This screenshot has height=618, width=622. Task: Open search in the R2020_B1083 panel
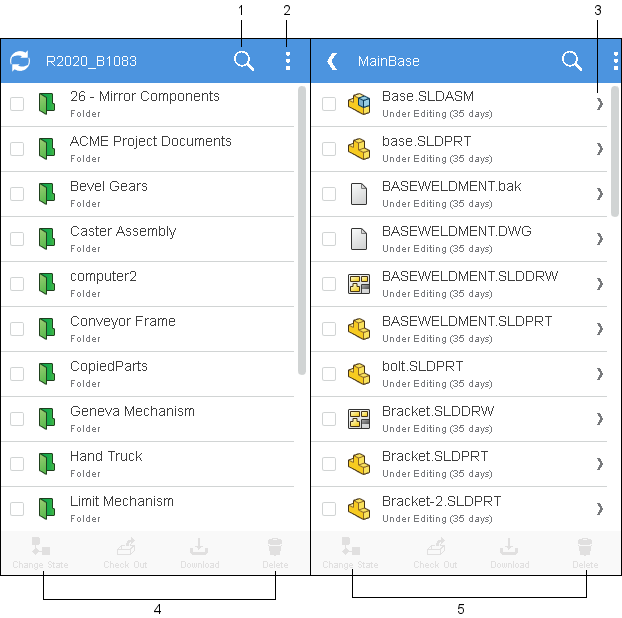point(244,61)
